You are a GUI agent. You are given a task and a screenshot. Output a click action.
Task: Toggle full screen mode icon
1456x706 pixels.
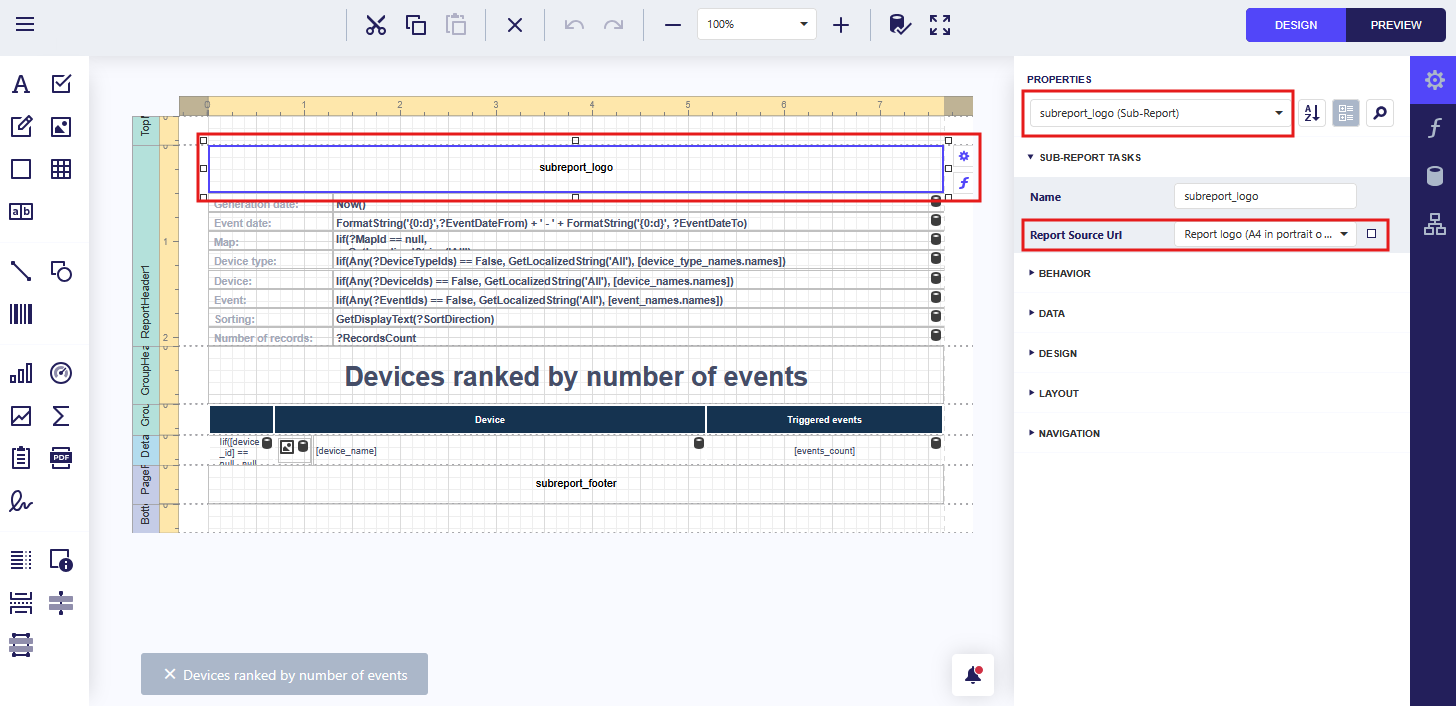coord(940,25)
